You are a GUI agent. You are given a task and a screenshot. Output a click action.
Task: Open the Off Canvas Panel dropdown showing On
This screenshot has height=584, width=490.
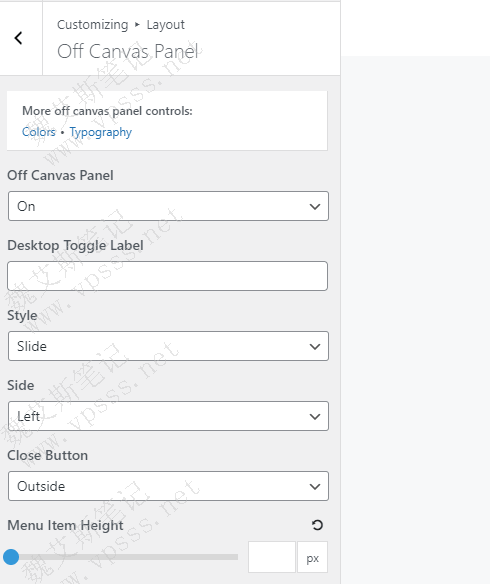[168, 206]
